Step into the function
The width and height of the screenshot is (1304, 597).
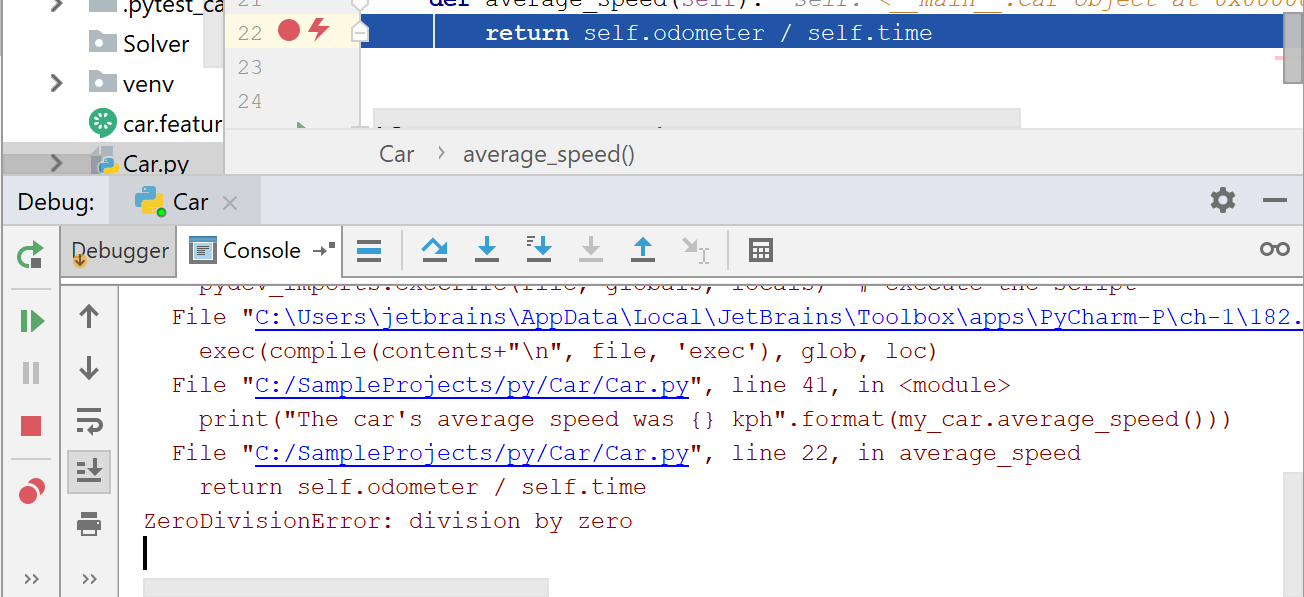click(x=487, y=249)
